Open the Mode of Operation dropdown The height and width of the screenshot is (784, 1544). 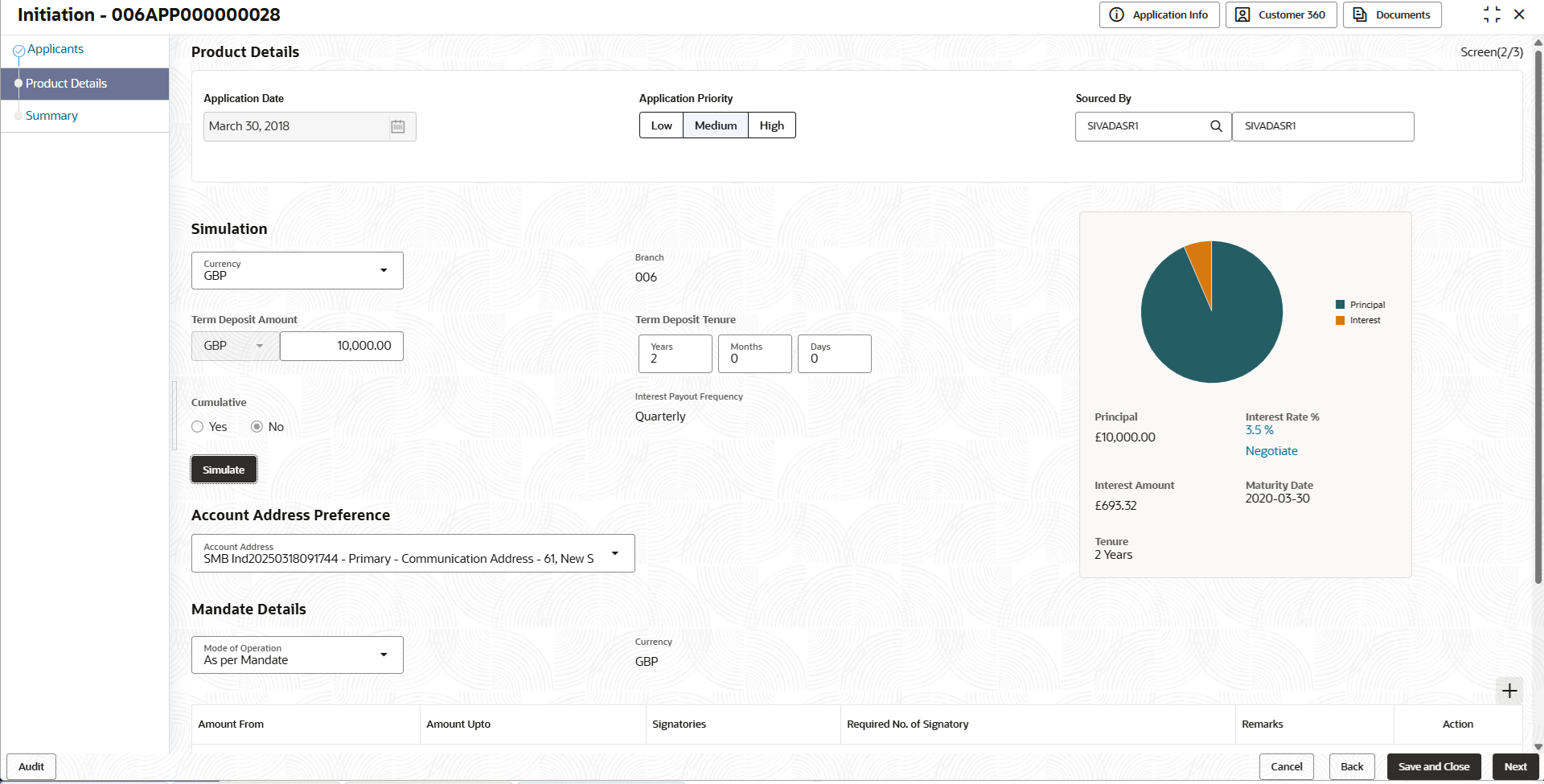[298, 655]
